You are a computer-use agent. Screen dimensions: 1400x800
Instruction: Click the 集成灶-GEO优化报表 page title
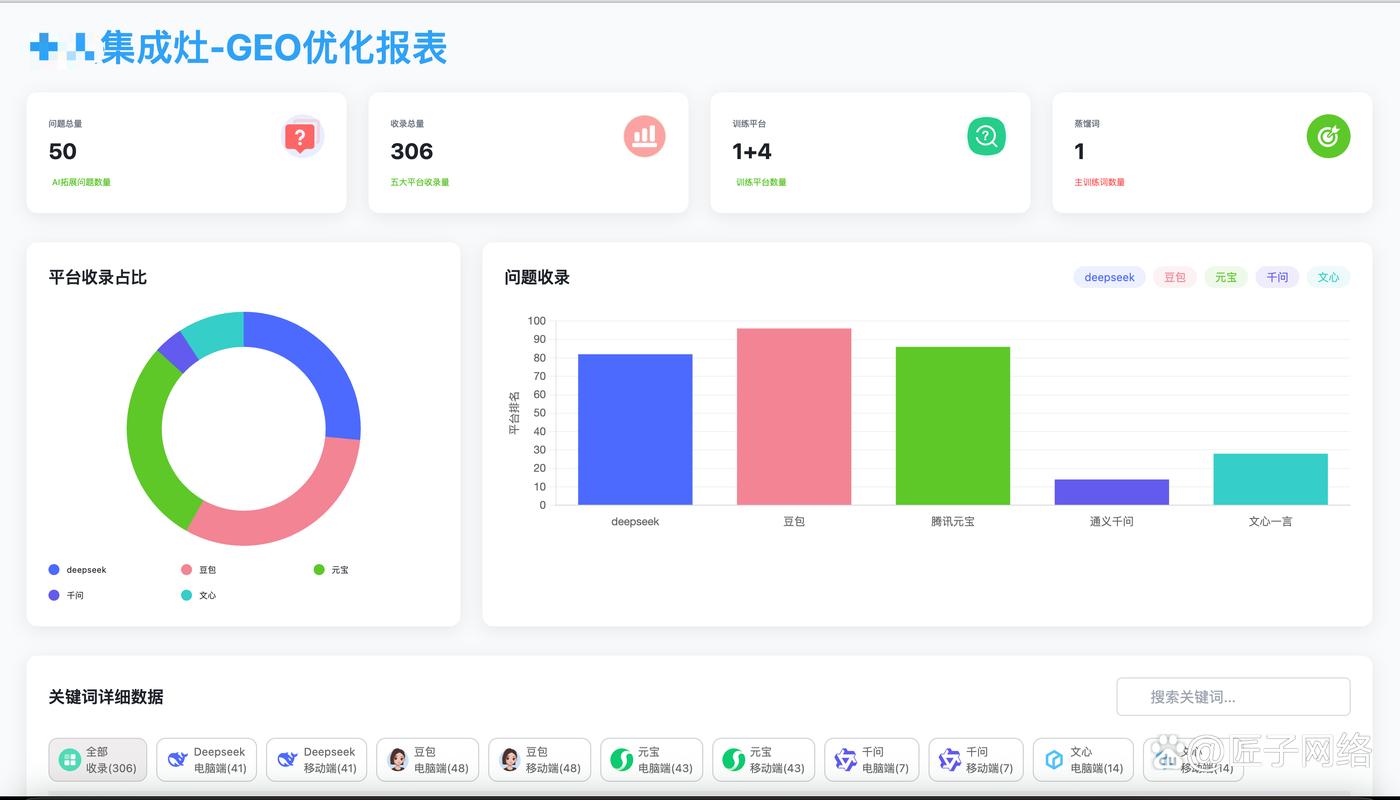coord(273,47)
